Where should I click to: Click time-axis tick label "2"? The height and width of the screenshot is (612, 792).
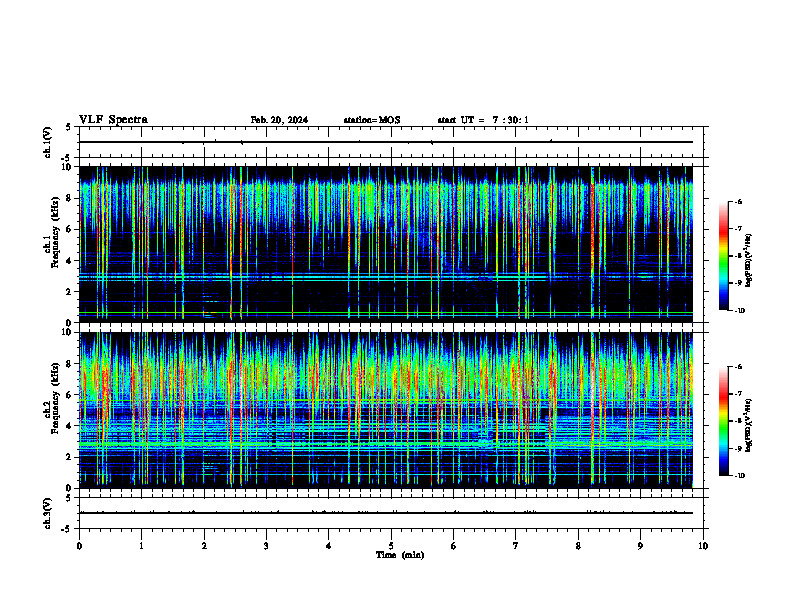(204, 546)
